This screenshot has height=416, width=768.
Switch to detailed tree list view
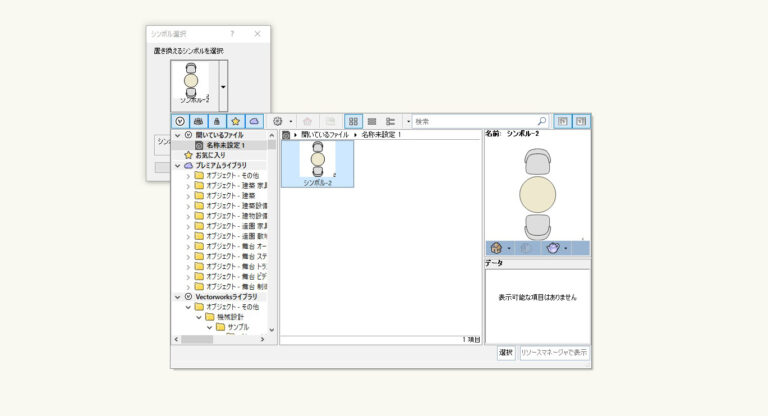(390, 121)
